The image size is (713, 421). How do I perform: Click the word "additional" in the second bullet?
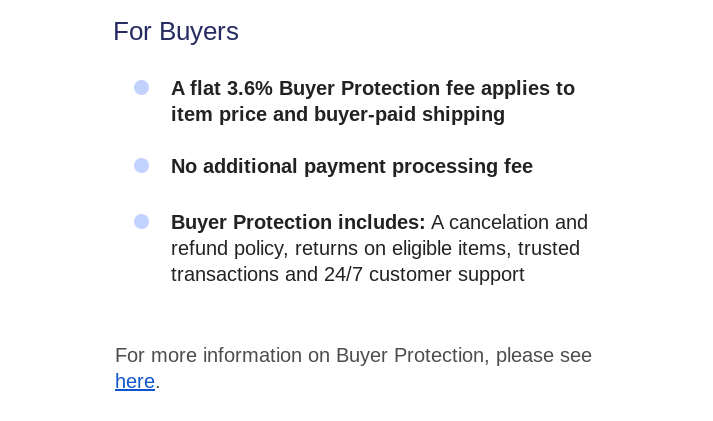tap(250, 166)
